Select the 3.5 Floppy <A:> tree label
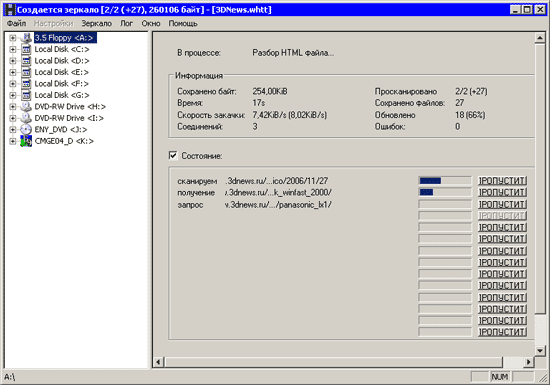550x385 pixels. coord(65,38)
